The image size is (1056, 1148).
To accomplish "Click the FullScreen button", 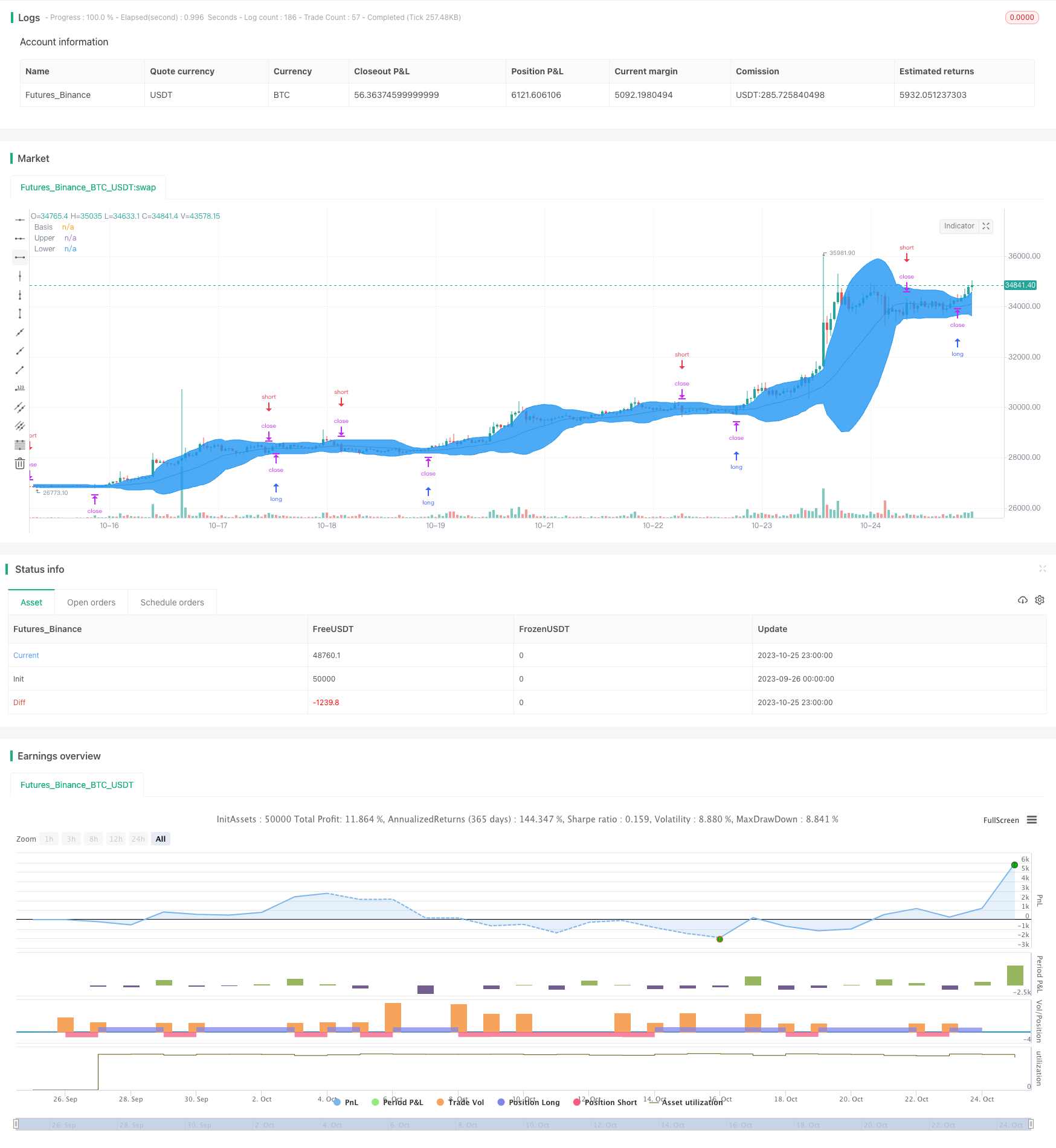I will [1001, 820].
